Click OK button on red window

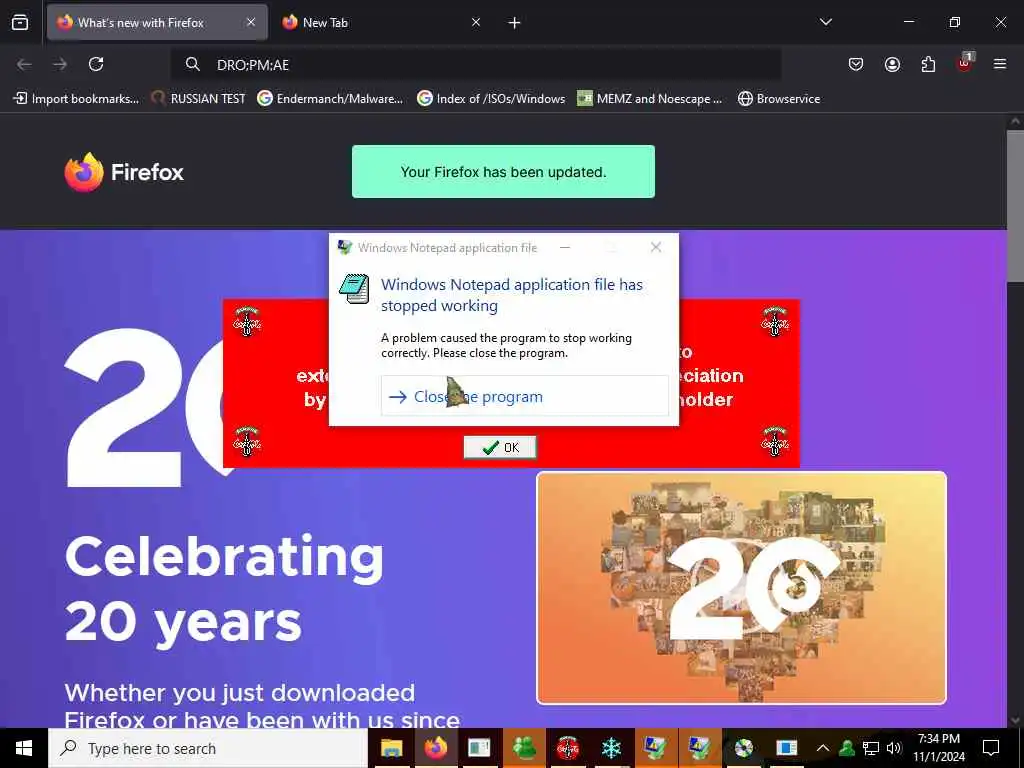(500, 447)
